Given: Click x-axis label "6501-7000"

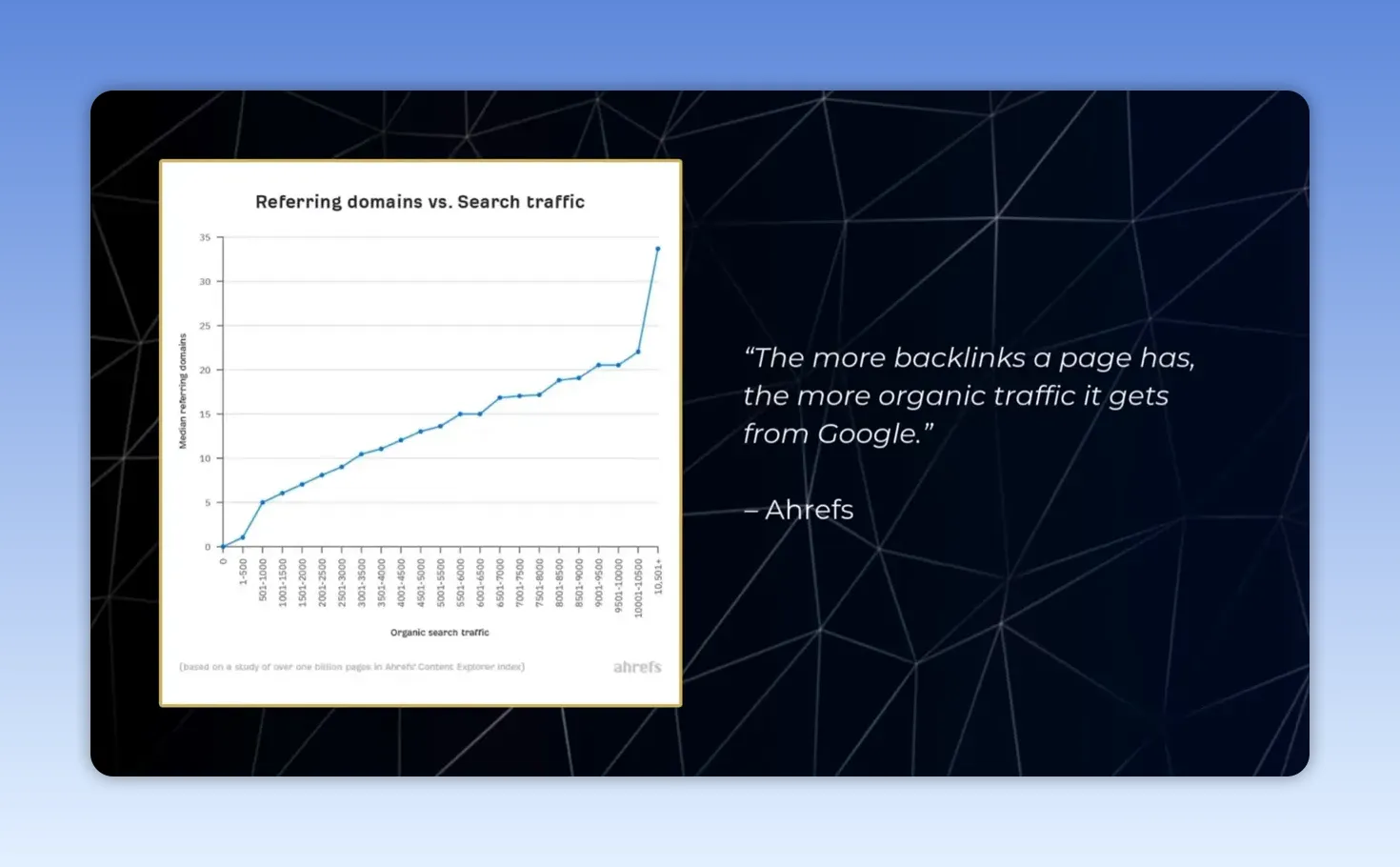Looking at the screenshot, I should click(x=500, y=583).
